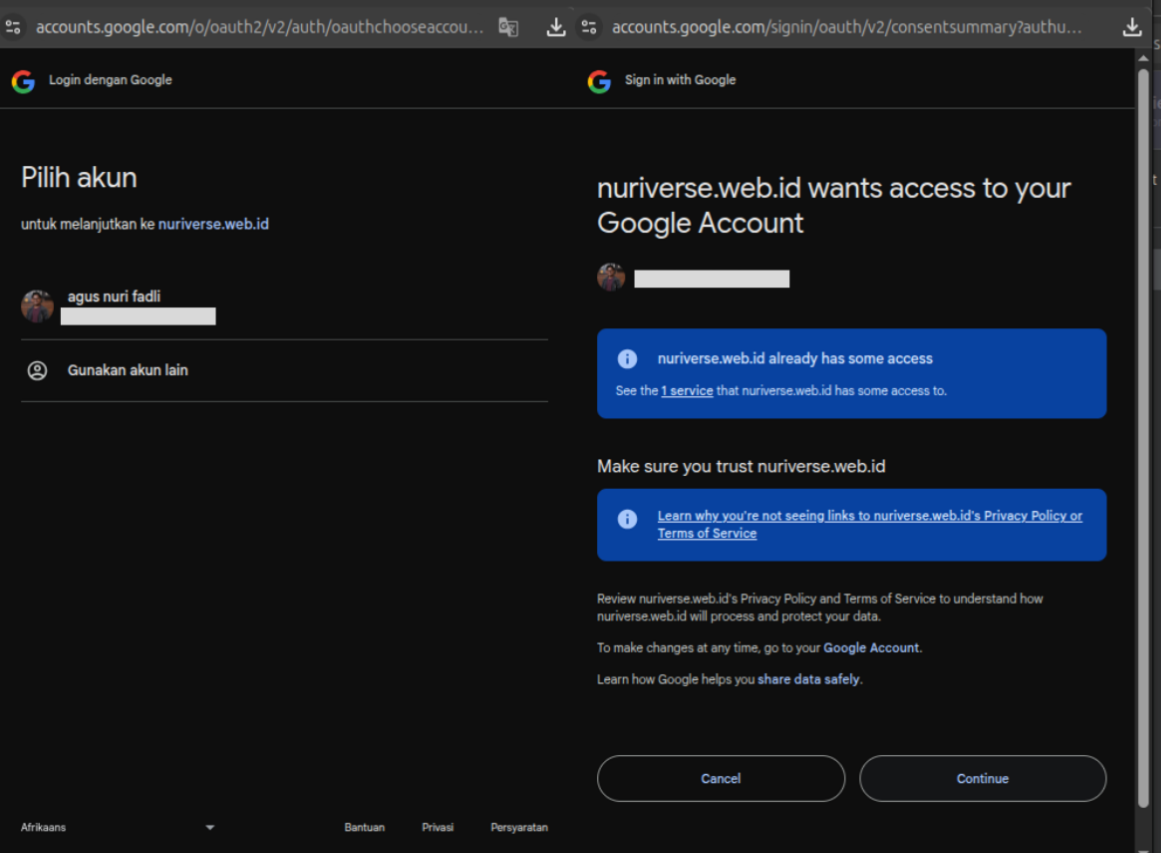Screen dimensions: 1161x853
Task: Open nuriverse.web.id link under Pilih akun
Action: tap(213, 224)
